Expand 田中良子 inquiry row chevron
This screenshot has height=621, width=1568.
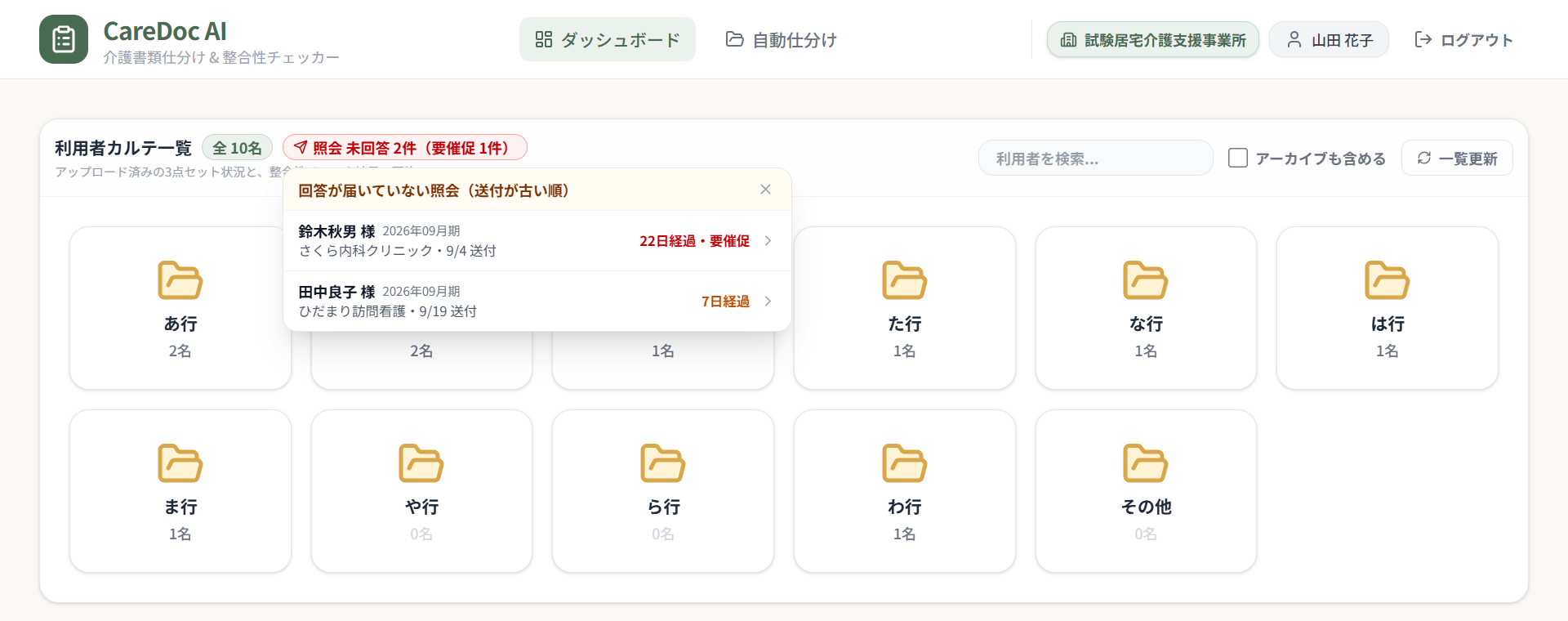[768, 301]
